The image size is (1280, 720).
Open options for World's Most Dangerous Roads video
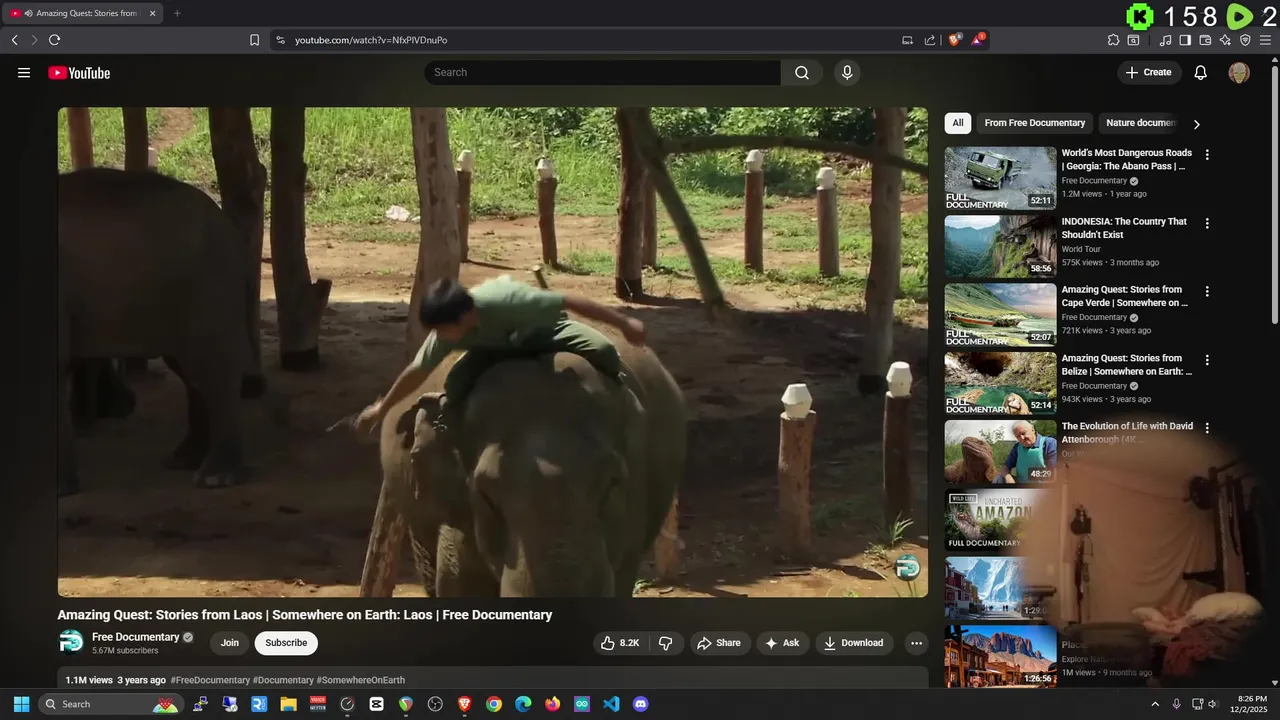tap(1207, 155)
